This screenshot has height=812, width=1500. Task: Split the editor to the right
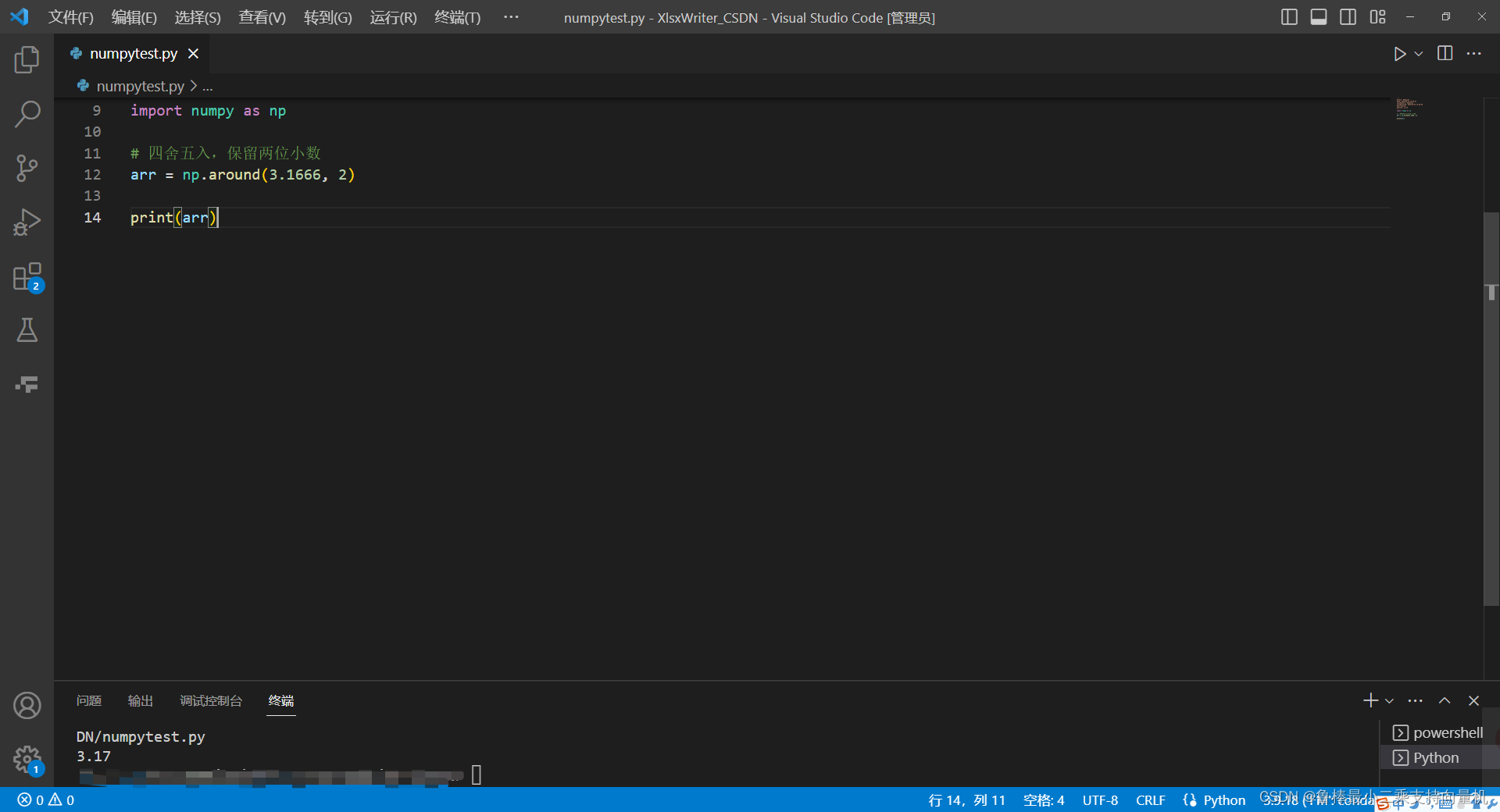pyautogui.click(x=1445, y=53)
